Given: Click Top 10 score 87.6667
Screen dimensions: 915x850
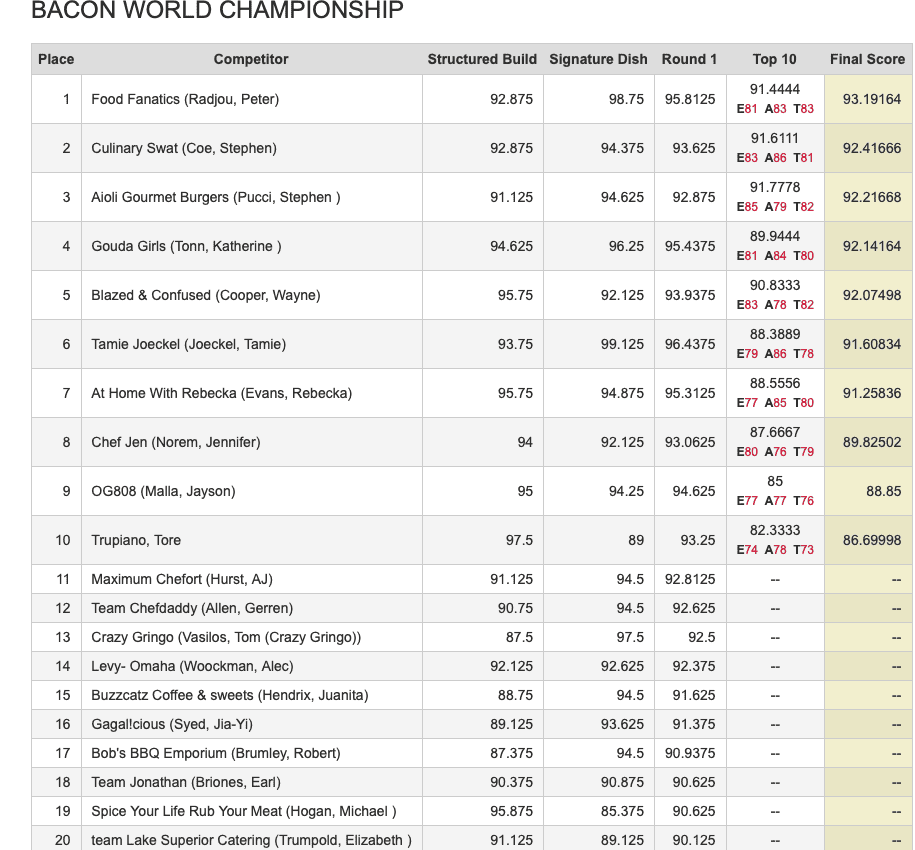Looking at the screenshot, I should (774, 432).
